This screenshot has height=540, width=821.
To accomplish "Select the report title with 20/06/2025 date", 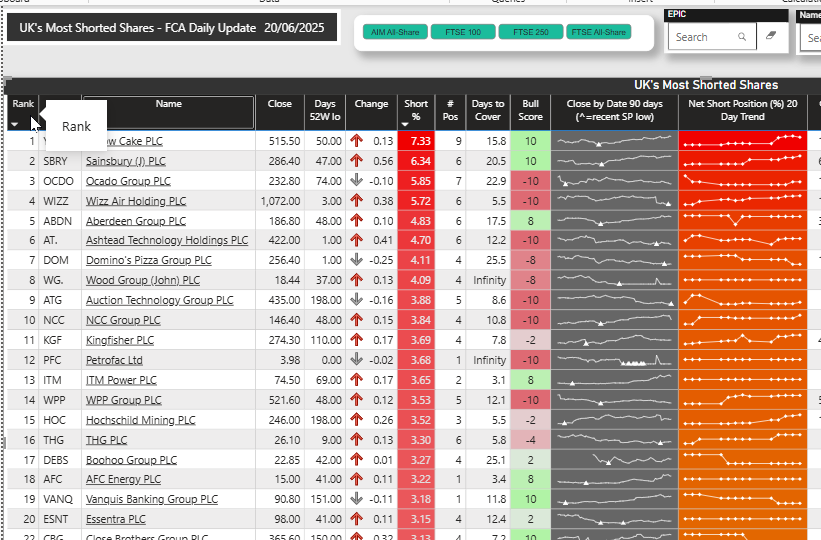I will (172, 28).
